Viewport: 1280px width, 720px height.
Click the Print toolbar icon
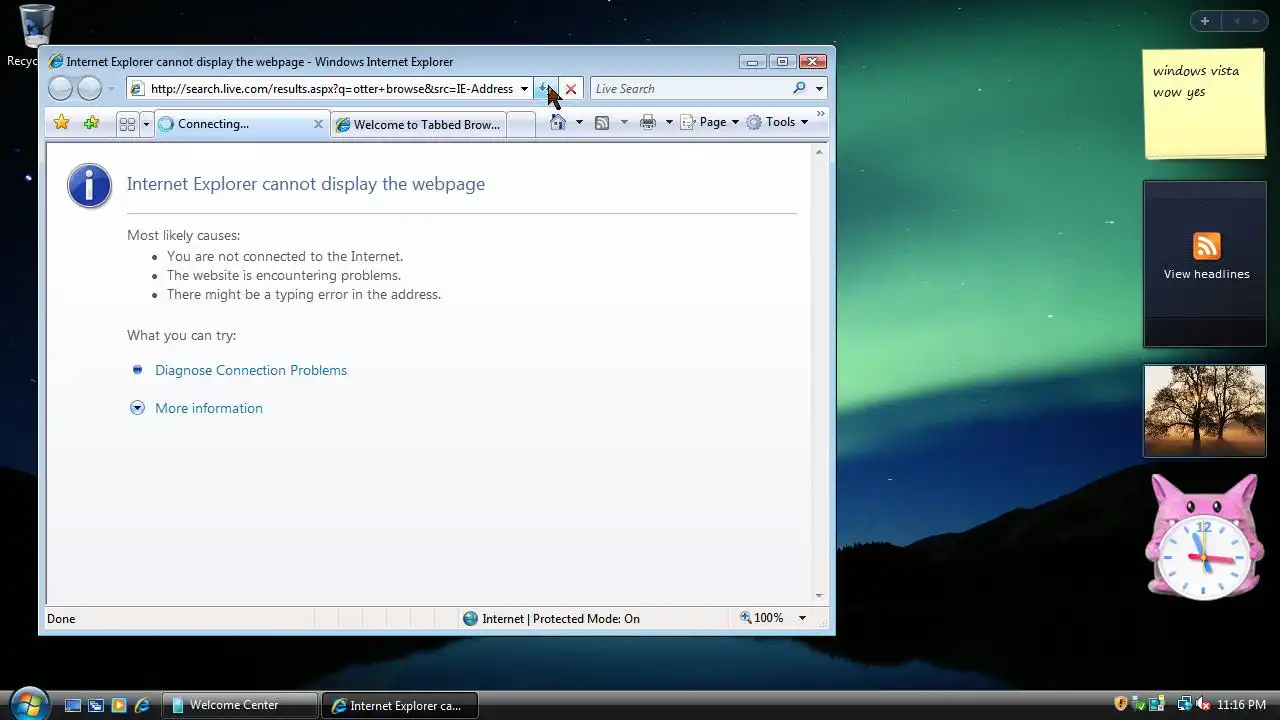pyautogui.click(x=648, y=122)
